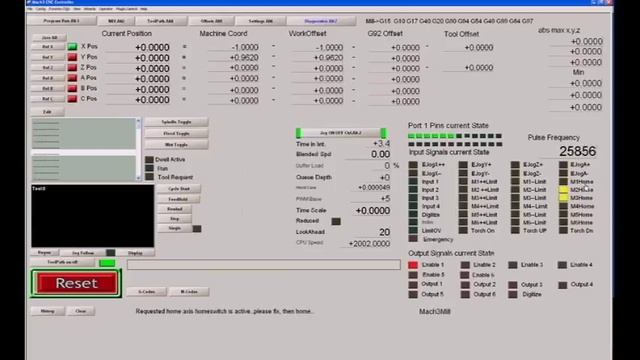Switch to the ToolPath tab
Image resolution: width=640 pixels, height=360 pixels.
click(x=161, y=20)
